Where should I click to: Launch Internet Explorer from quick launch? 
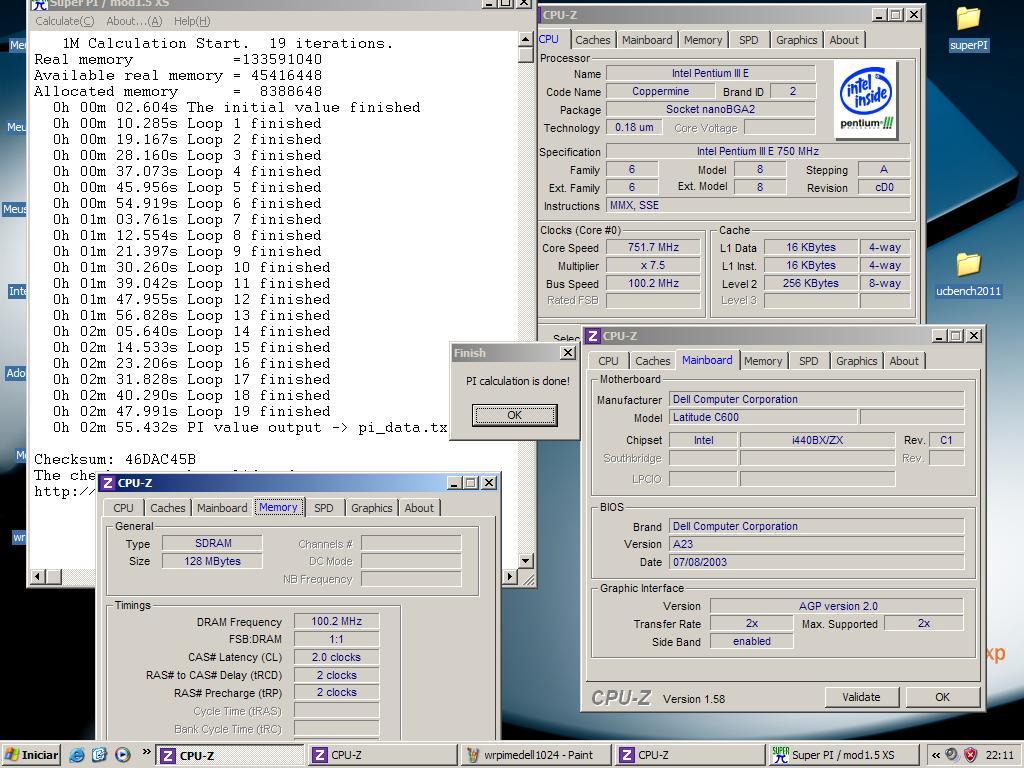point(76,755)
